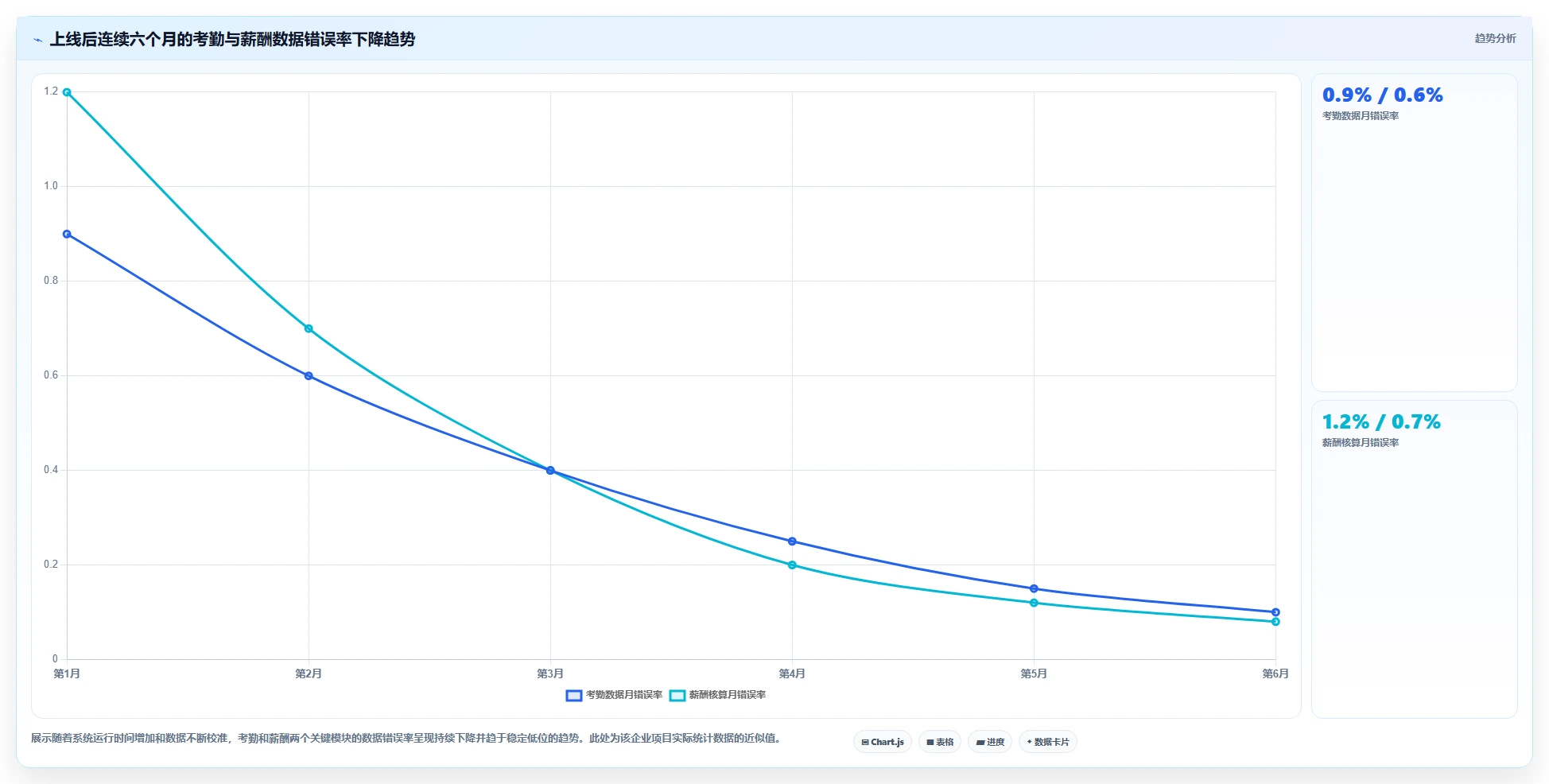Open the 进度 tag chip
The image size is (1549, 784).
(990, 742)
